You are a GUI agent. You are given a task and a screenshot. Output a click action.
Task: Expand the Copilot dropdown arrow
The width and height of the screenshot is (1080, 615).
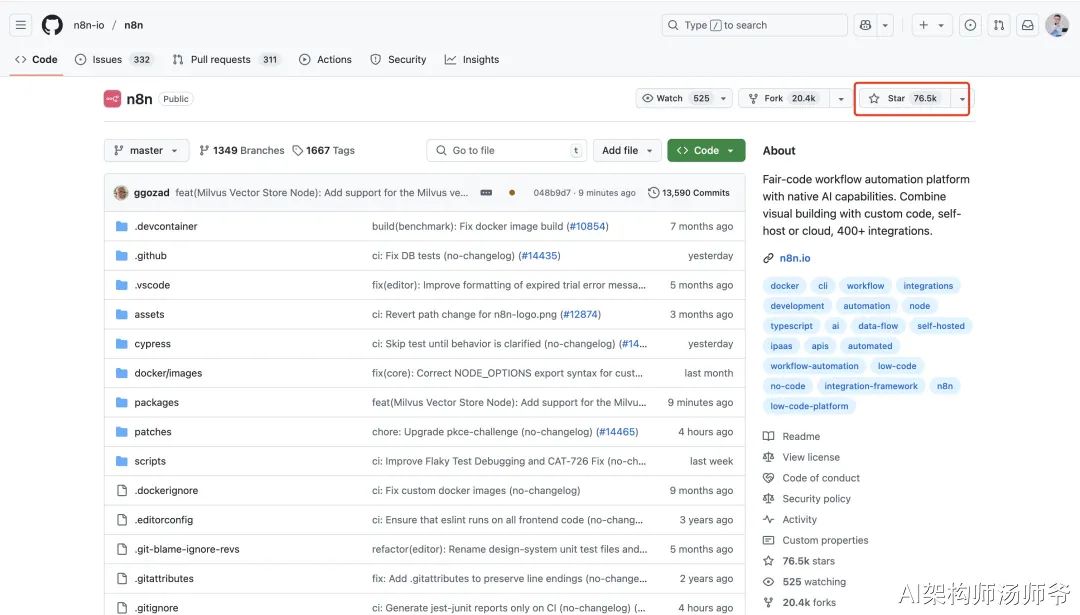pos(885,25)
